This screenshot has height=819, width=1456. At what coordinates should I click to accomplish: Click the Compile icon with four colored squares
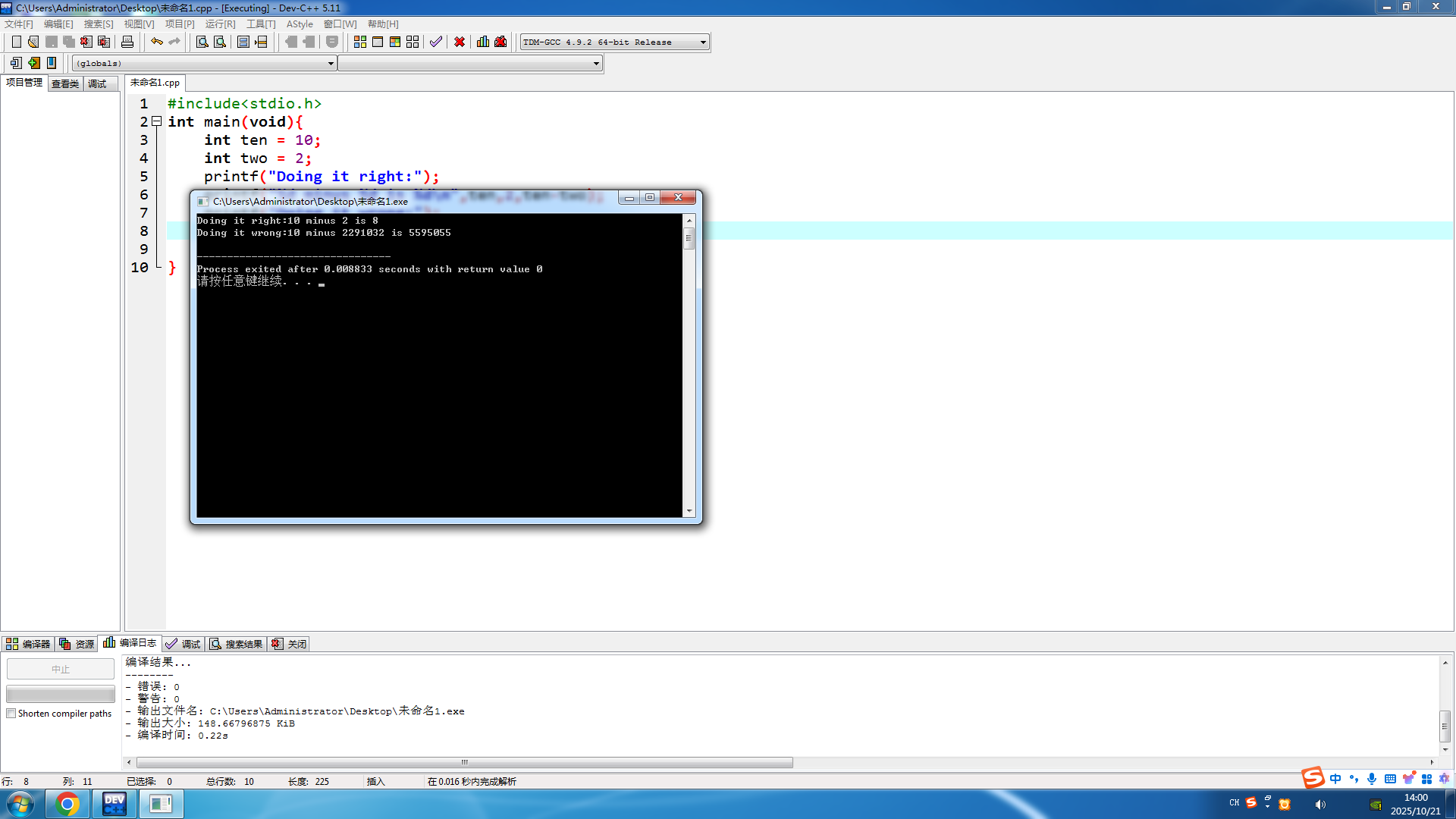[360, 42]
